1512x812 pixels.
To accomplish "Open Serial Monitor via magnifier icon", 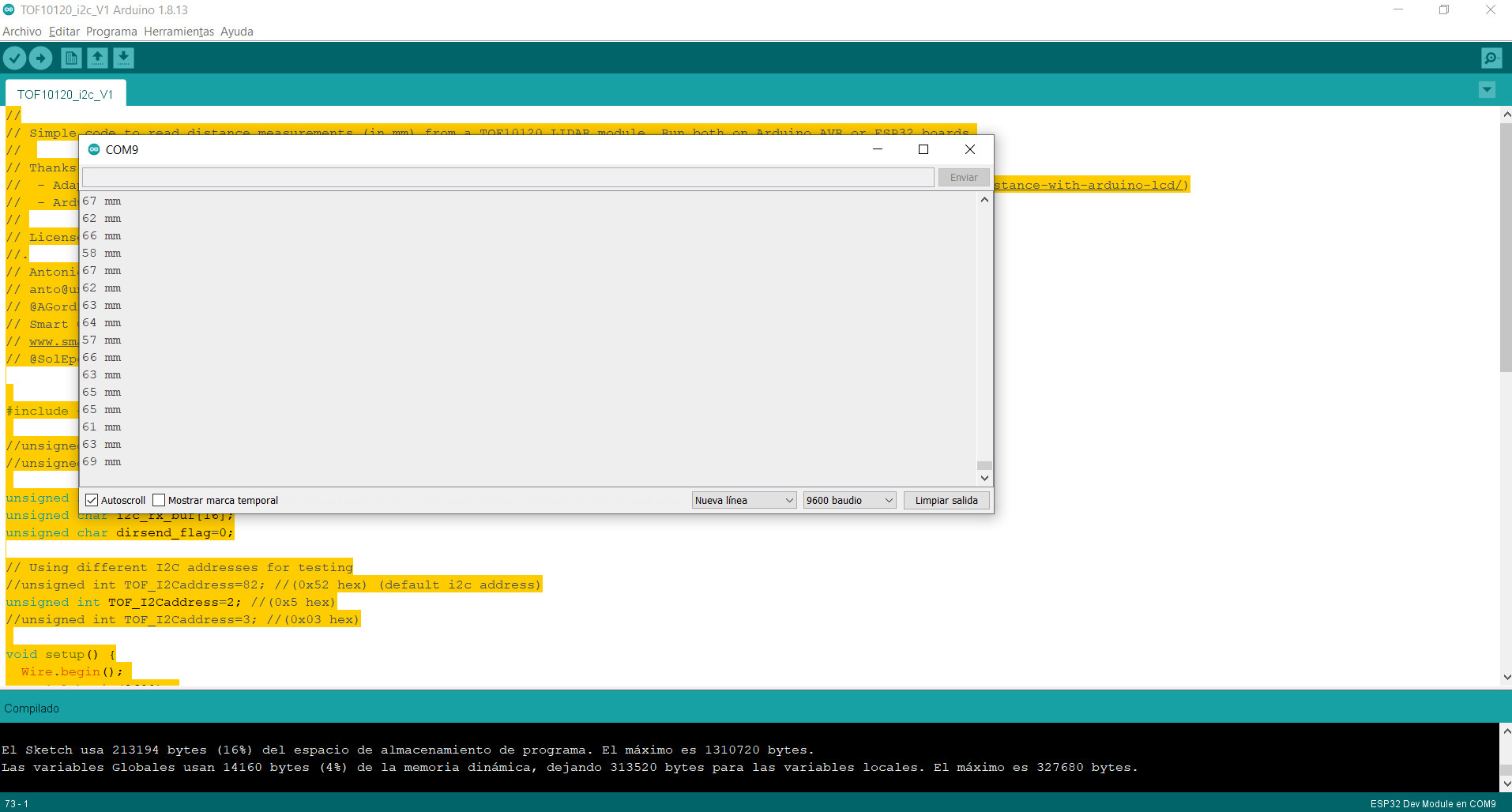I will tap(1491, 58).
